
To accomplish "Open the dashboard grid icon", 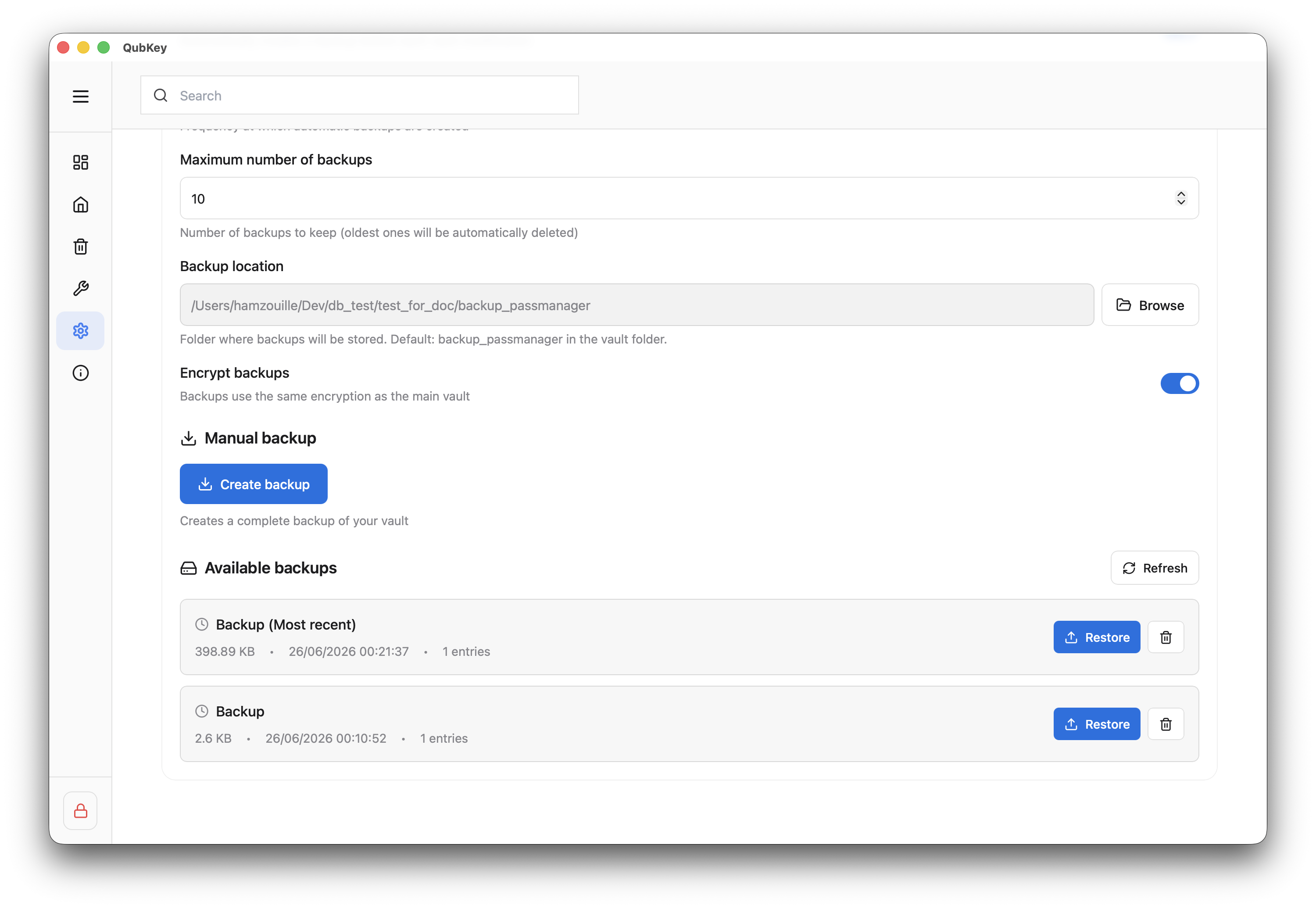I will (x=80, y=162).
